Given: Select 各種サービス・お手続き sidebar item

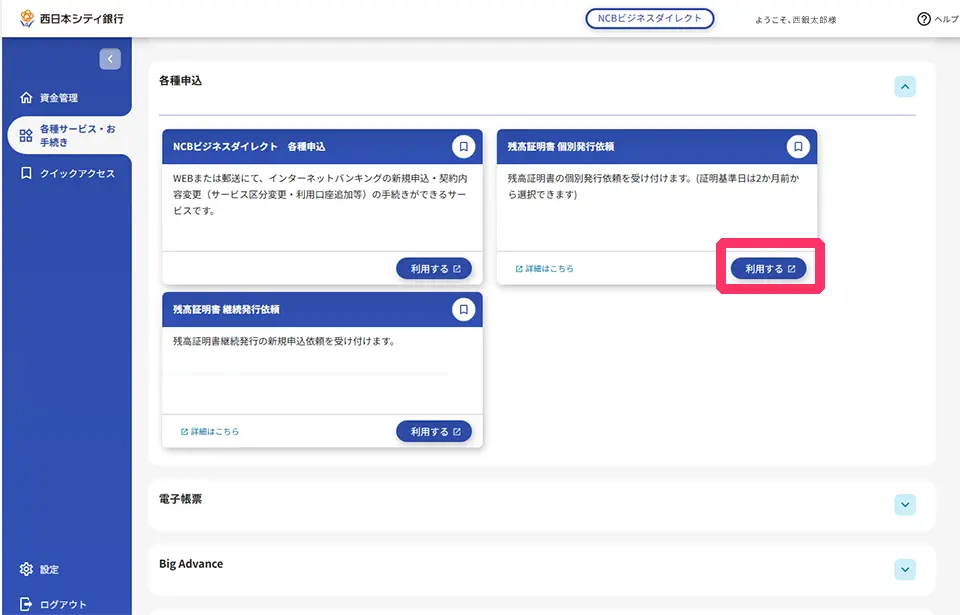Looking at the screenshot, I should 70,135.
